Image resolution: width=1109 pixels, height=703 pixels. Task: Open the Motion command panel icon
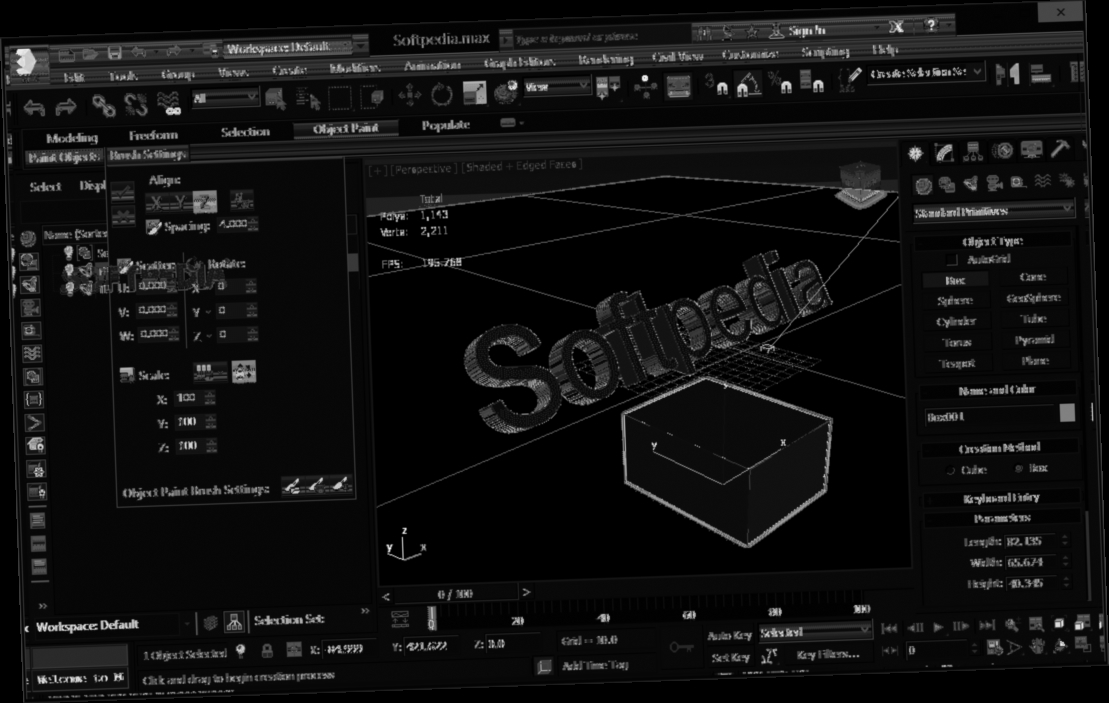[x=1002, y=150]
